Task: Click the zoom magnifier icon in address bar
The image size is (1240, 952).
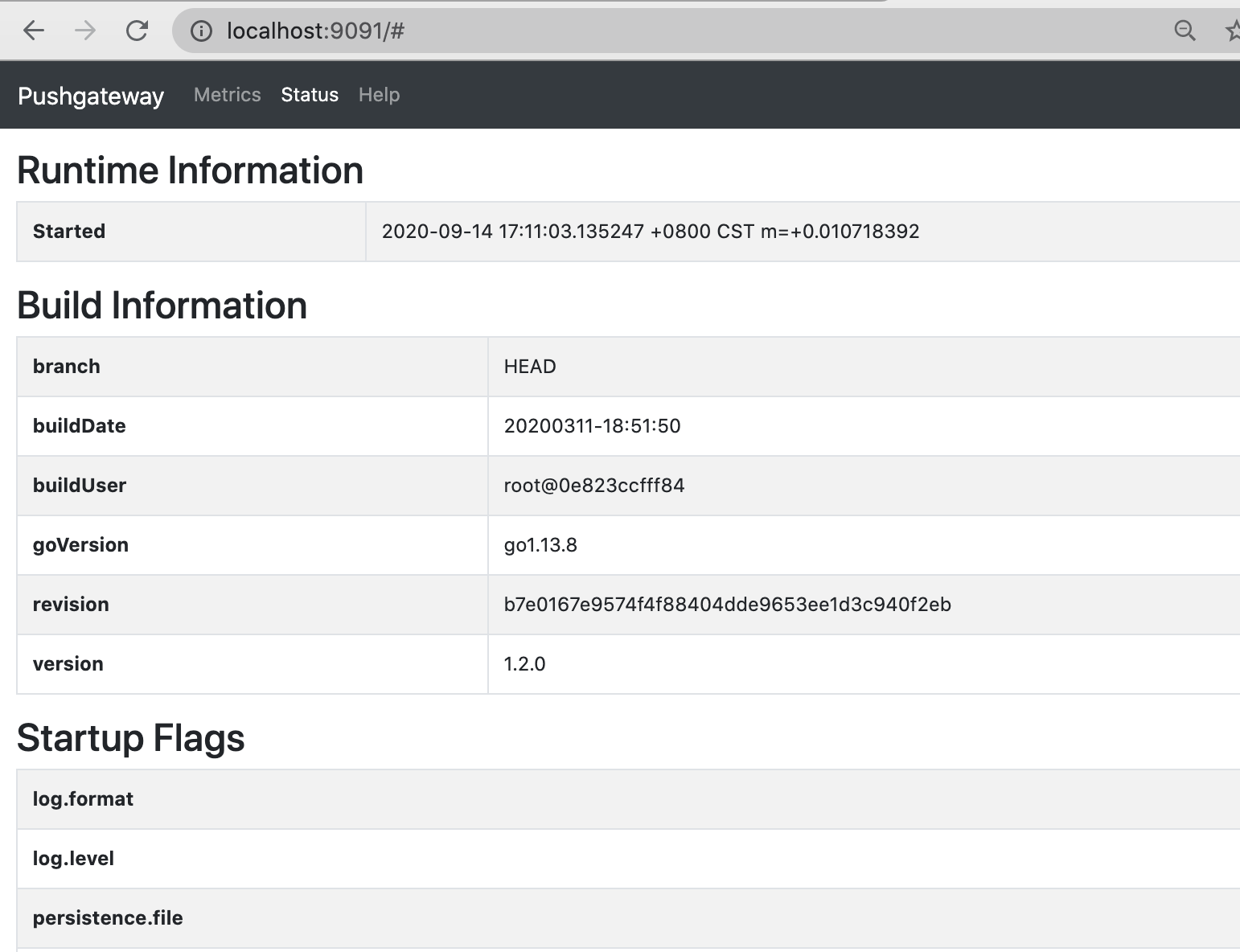Action: point(1185,31)
